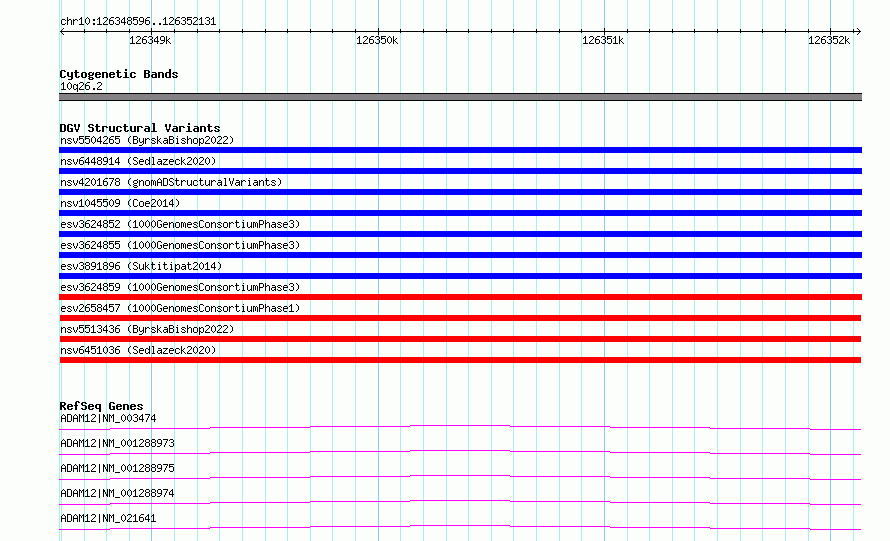Click the 126349k ruler tick label

coord(150,40)
